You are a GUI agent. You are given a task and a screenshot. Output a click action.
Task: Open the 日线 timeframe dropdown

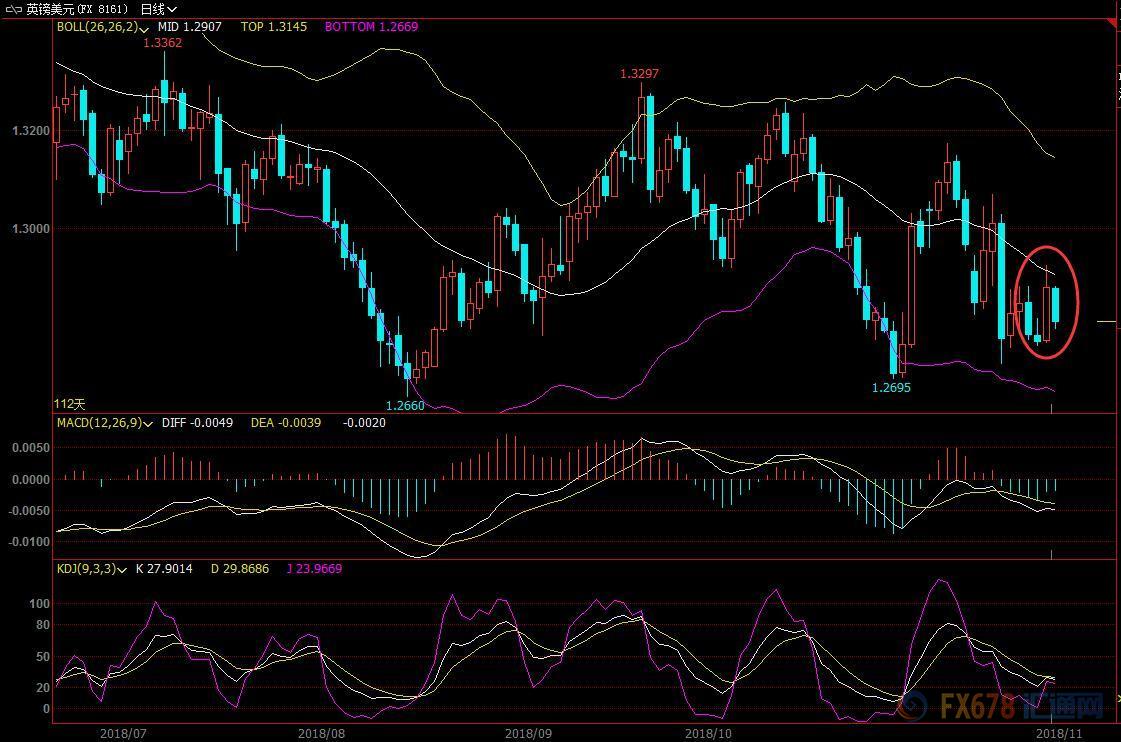point(159,9)
